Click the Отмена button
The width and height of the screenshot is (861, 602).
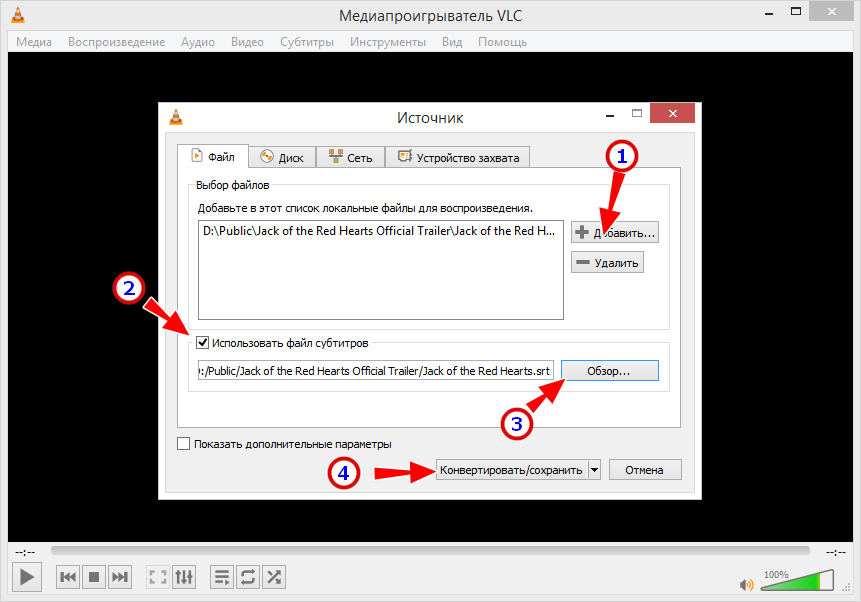(x=645, y=470)
